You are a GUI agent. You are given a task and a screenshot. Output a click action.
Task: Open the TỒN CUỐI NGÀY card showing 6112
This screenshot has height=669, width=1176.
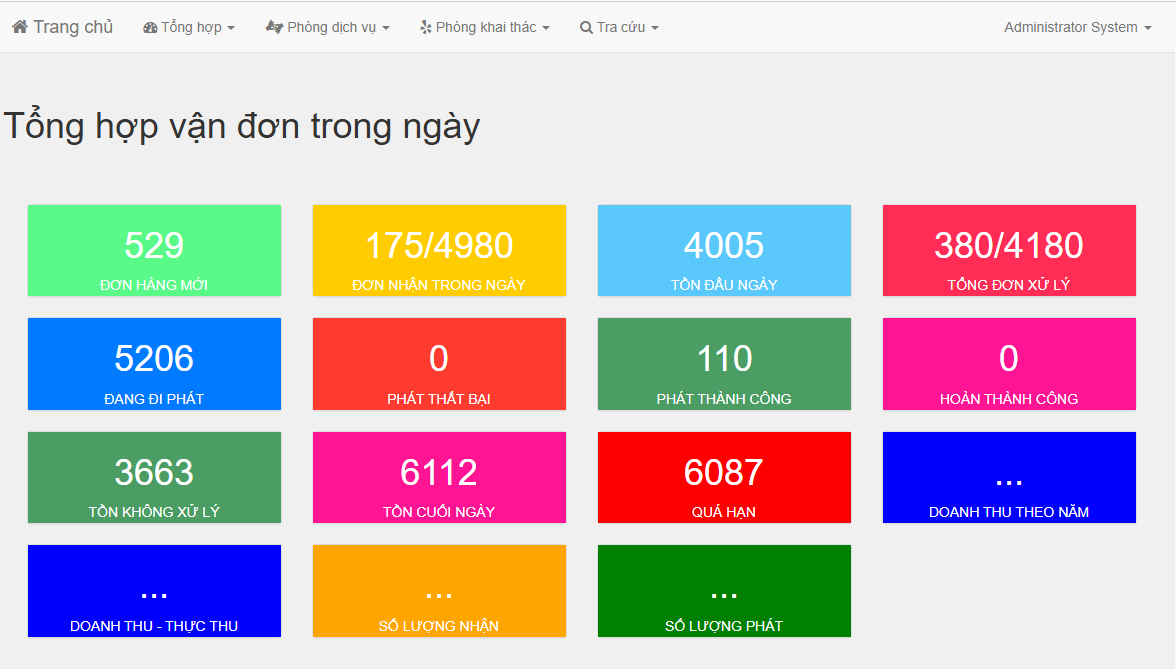click(x=440, y=478)
